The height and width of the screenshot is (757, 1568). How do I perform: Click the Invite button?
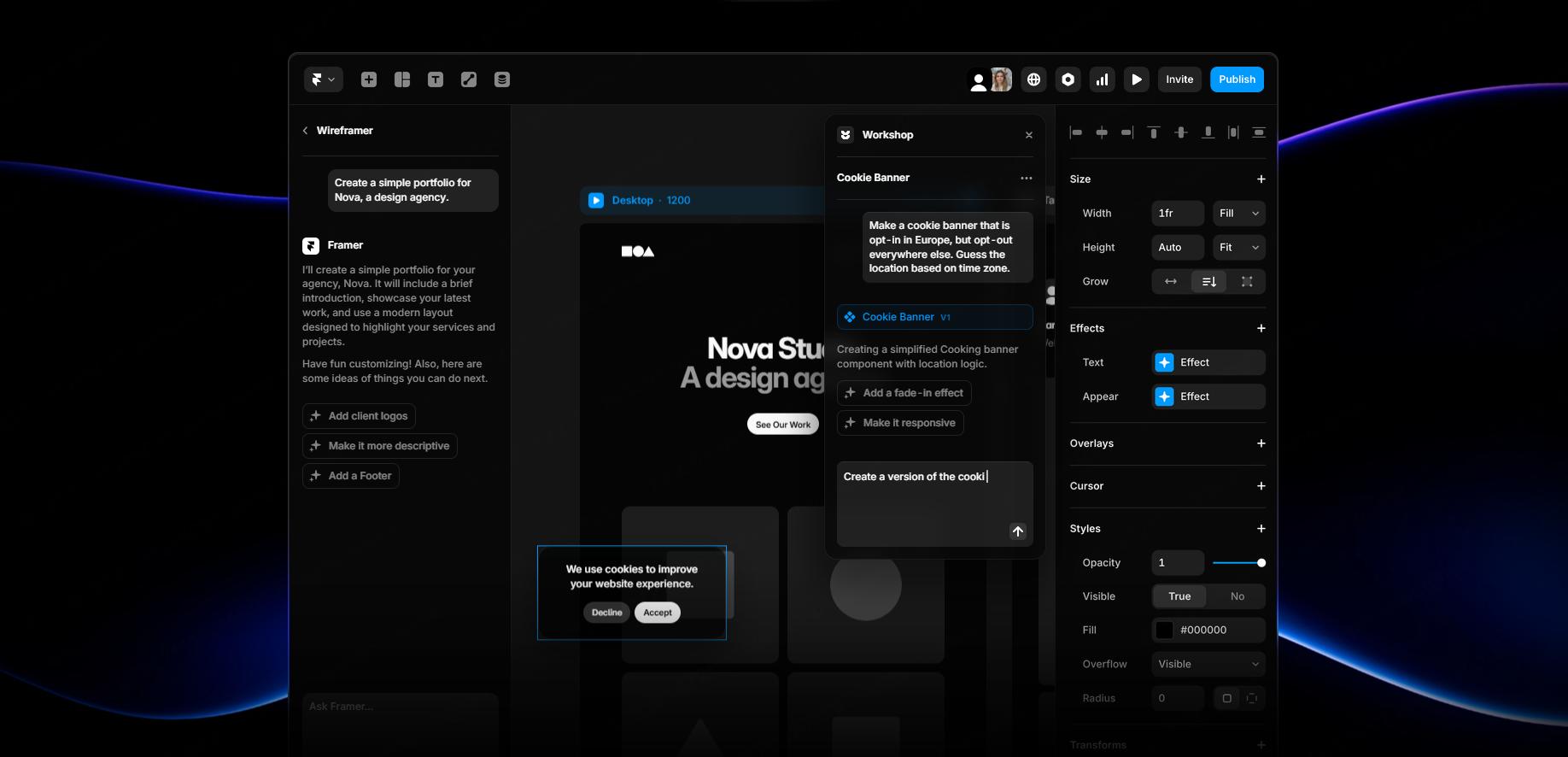pos(1179,79)
